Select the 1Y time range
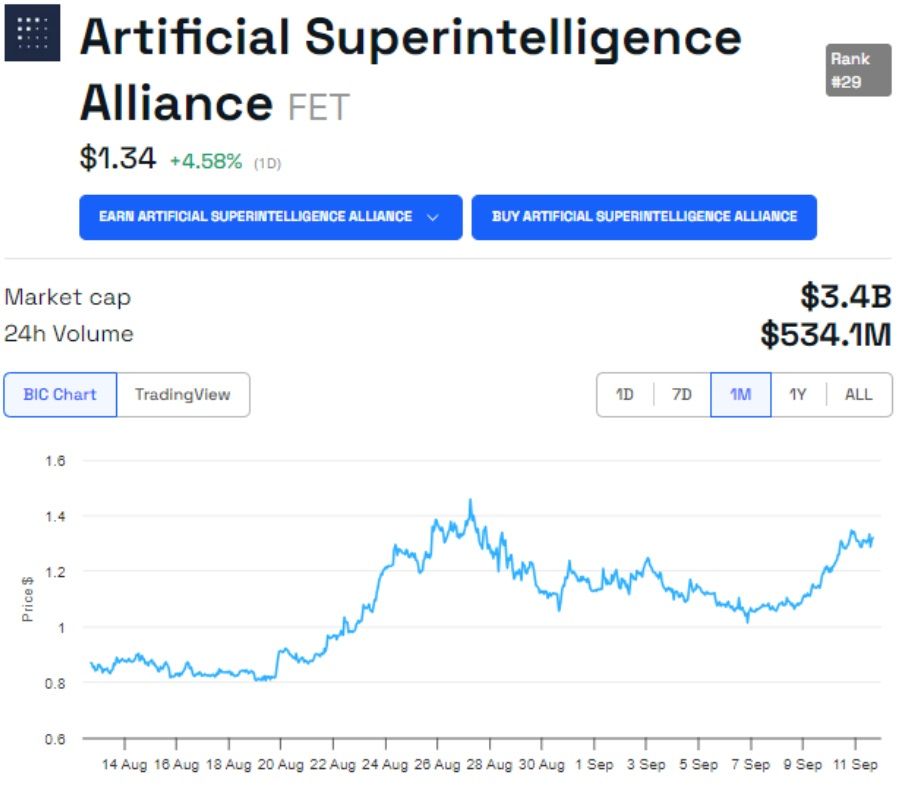This screenshot has height=786, width=905. (797, 394)
